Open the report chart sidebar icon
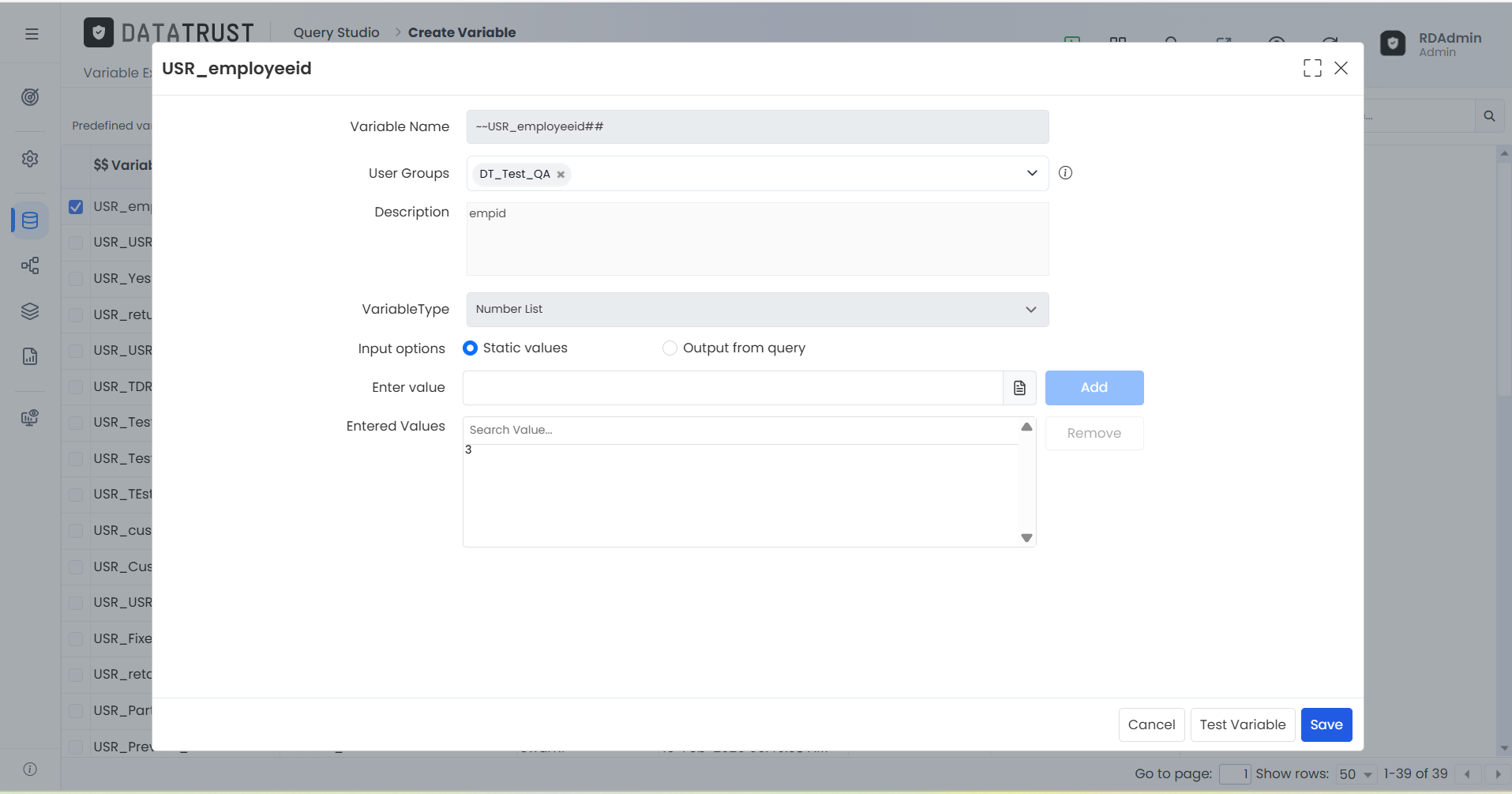 [30, 356]
